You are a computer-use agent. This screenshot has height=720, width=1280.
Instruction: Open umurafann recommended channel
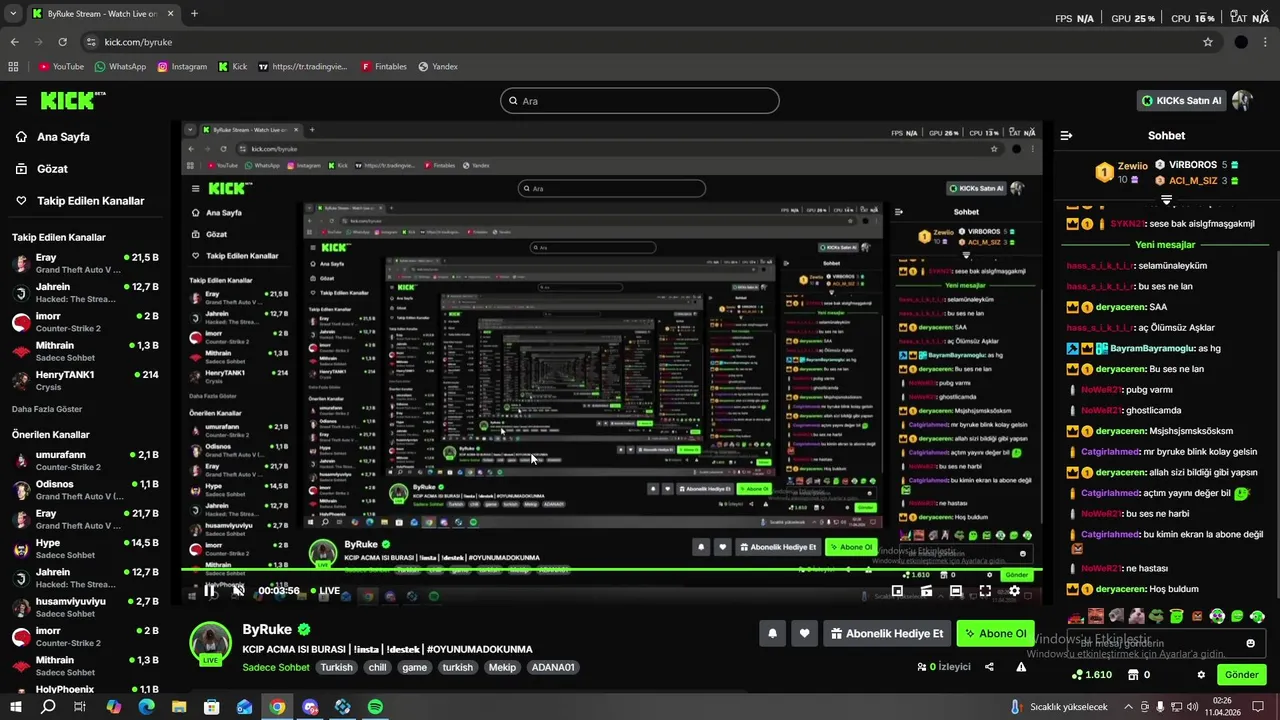(x=85, y=460)
